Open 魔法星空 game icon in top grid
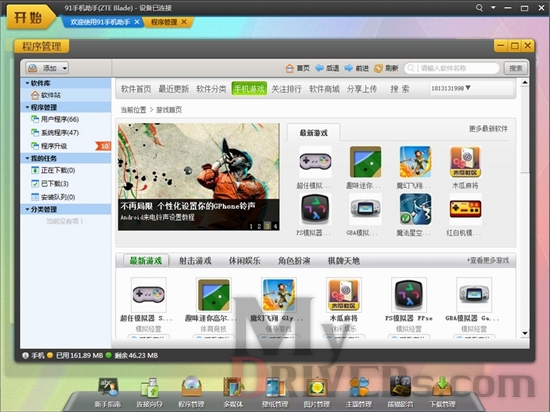Screen dimensions: 550x412 415,209
